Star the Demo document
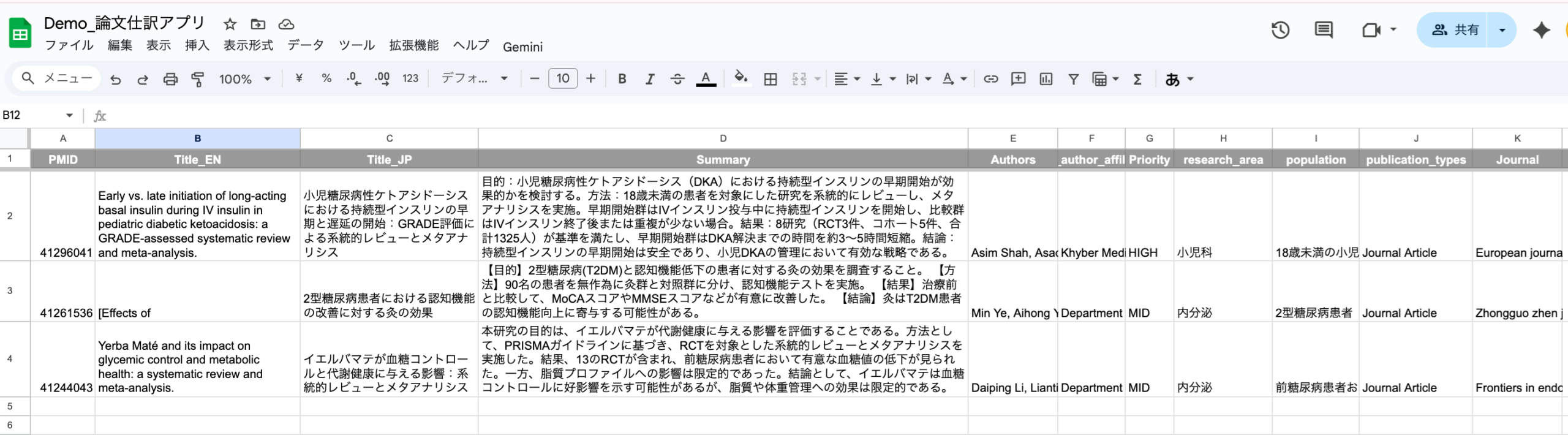Viewport: 1568px width, 435px height. click(230, 24)
